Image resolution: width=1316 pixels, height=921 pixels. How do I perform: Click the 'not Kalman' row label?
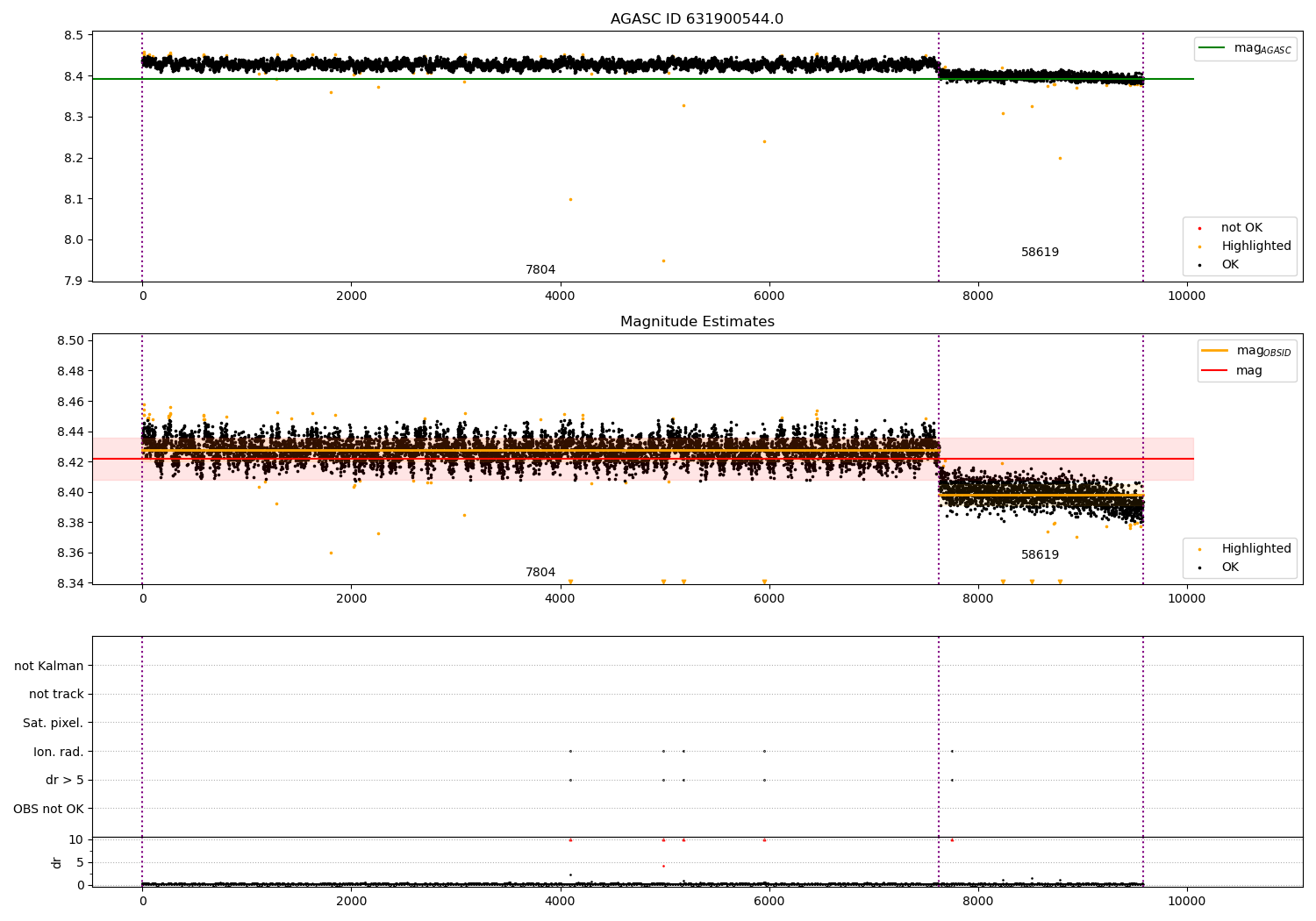pyautogui.click(x=49, y=666)
